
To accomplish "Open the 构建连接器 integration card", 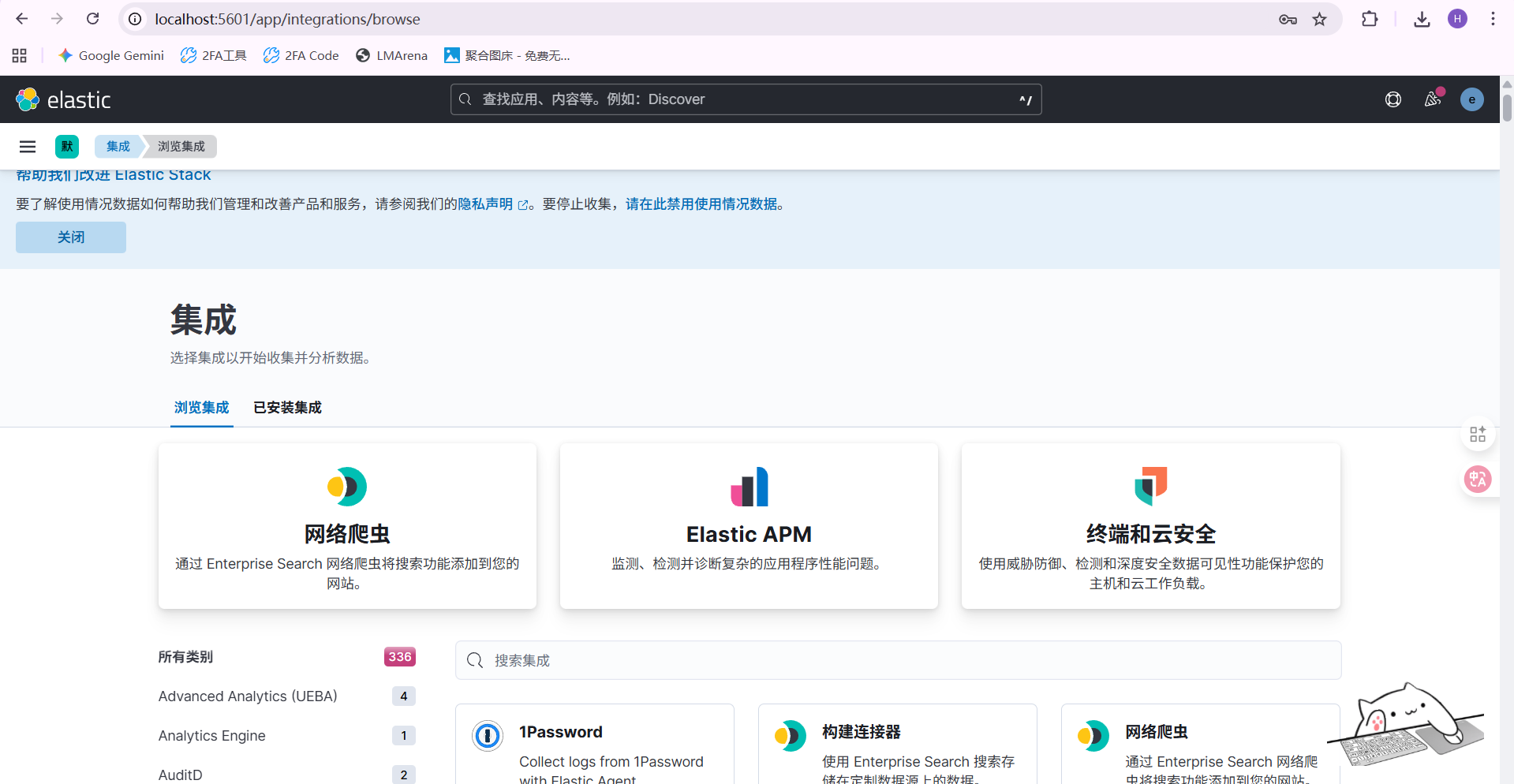I will [x=898, y=744].
